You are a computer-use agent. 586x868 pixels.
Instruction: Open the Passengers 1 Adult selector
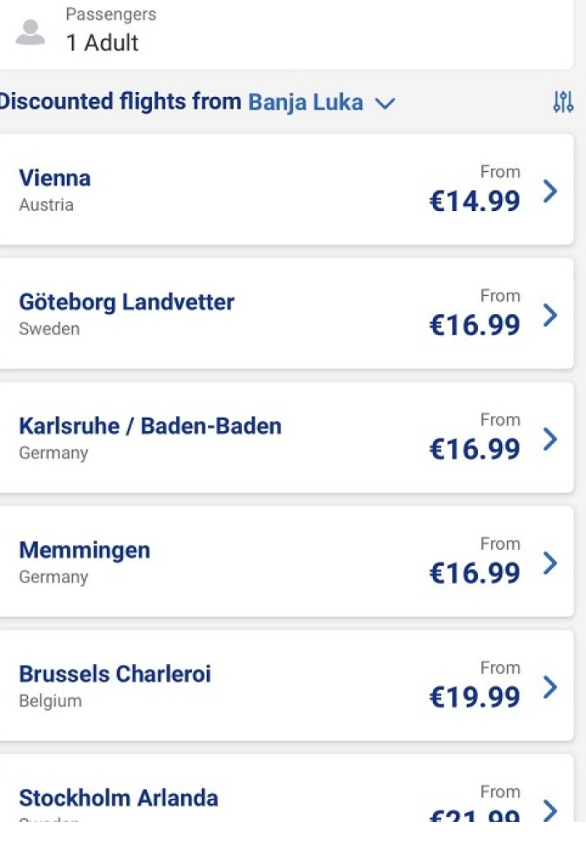[286, 32]
